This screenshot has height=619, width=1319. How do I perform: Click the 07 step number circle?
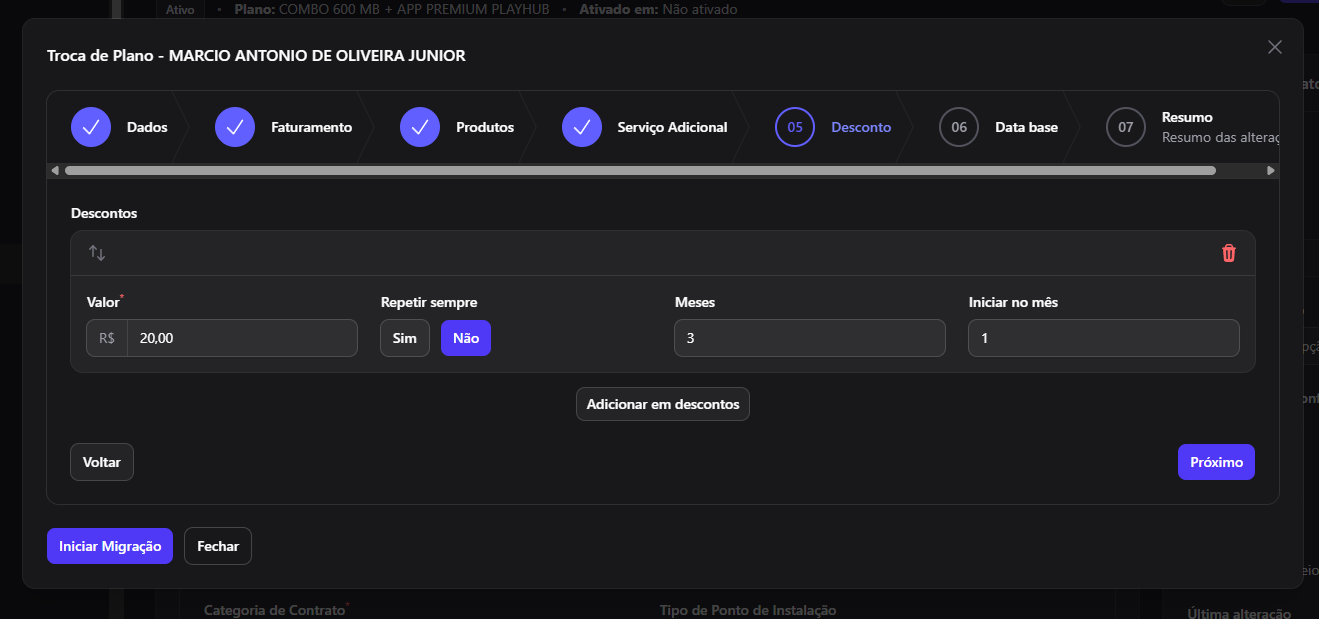(1126, 127)
